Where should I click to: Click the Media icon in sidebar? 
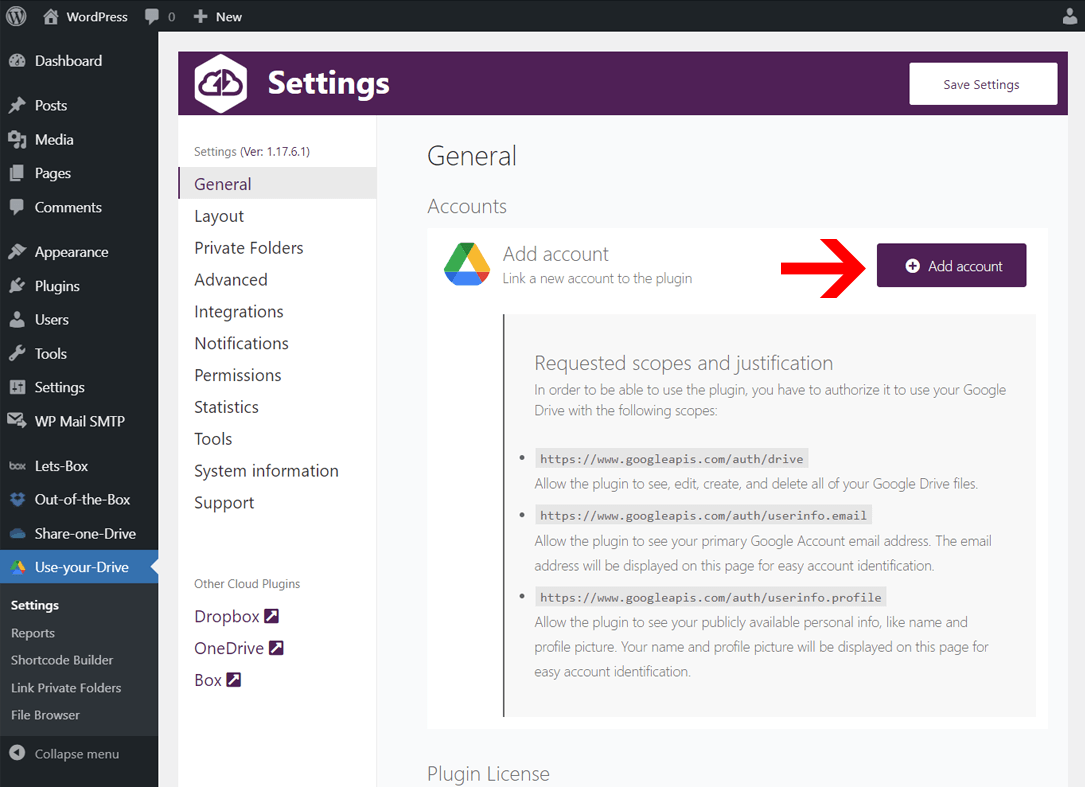[x=17, y=140]
